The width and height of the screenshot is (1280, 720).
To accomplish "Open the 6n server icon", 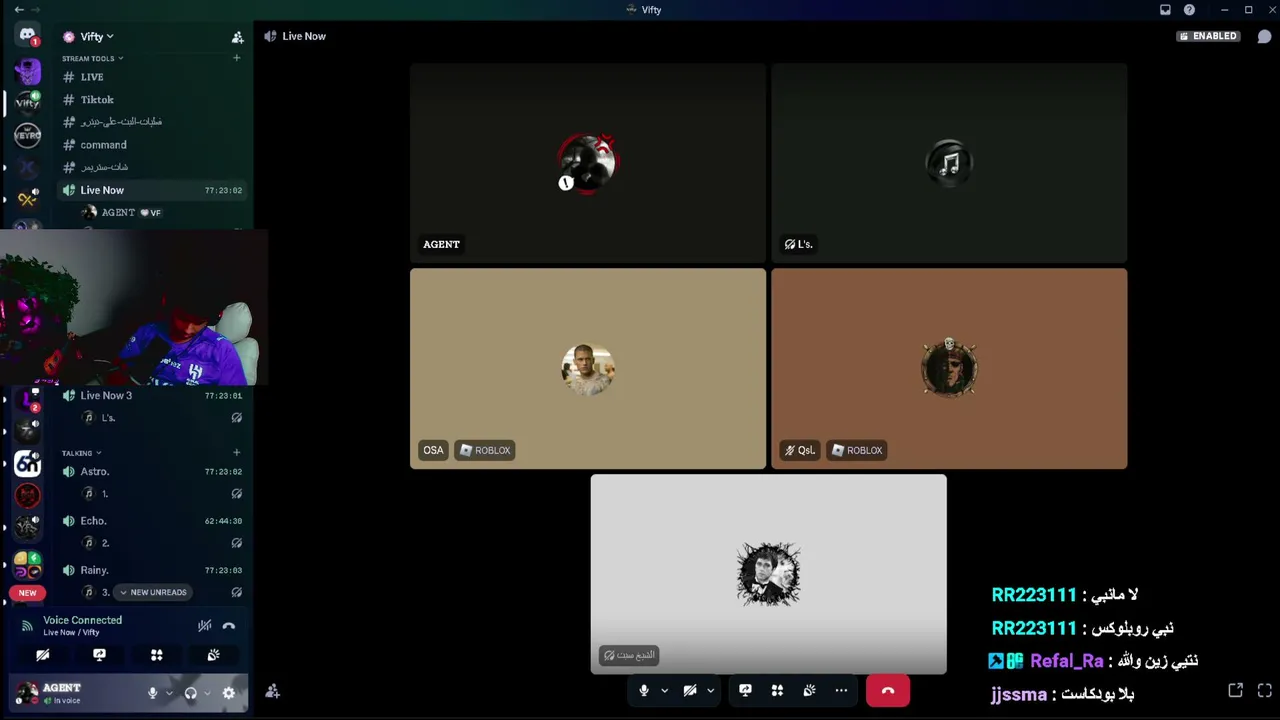I will point(27,463).
